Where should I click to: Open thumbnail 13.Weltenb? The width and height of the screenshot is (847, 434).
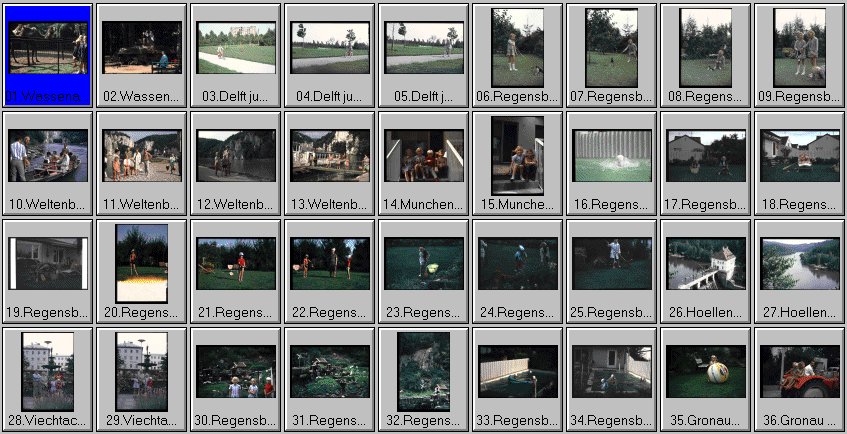(330, 156)
